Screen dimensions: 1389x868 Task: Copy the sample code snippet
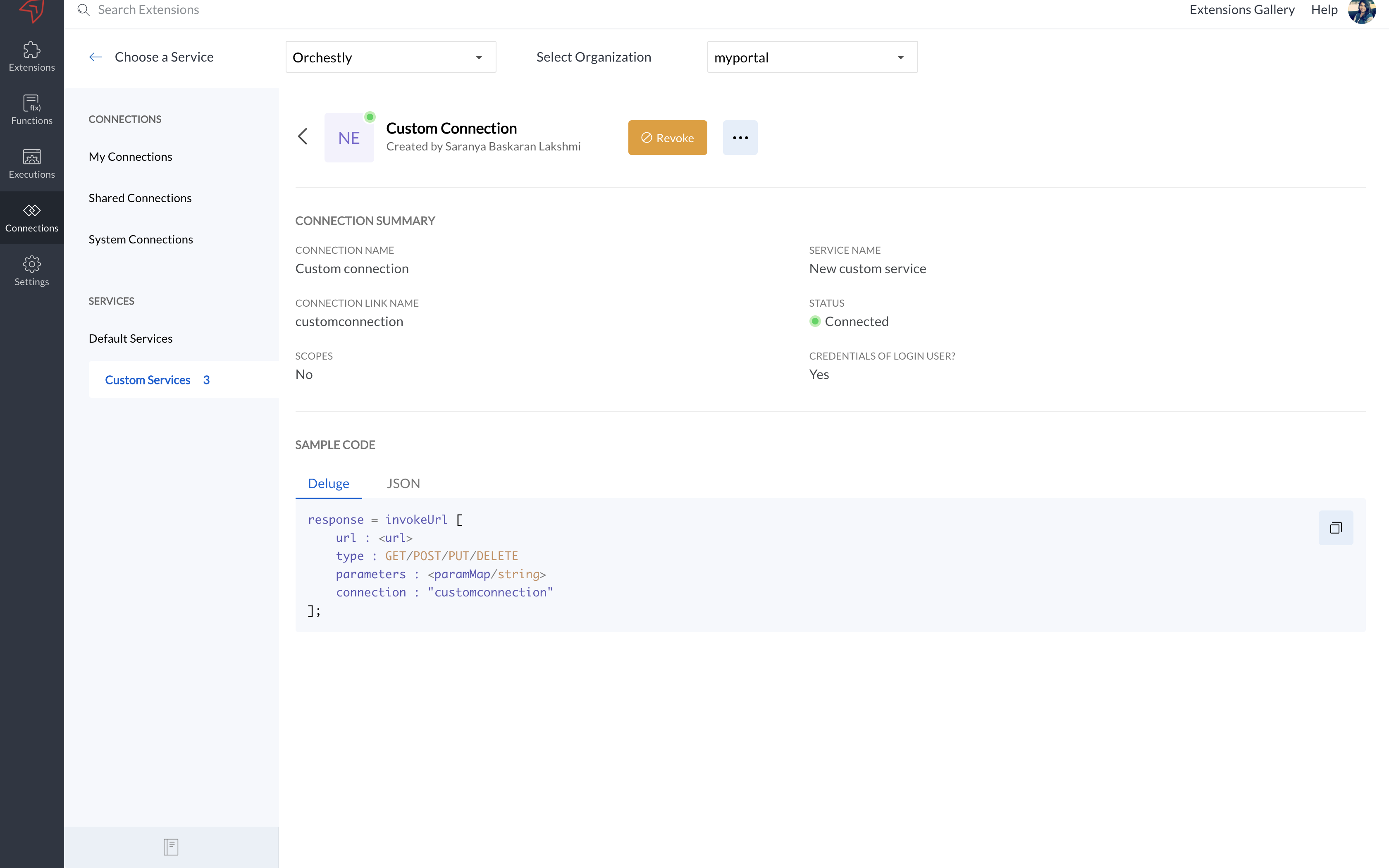coord(1335,527)
